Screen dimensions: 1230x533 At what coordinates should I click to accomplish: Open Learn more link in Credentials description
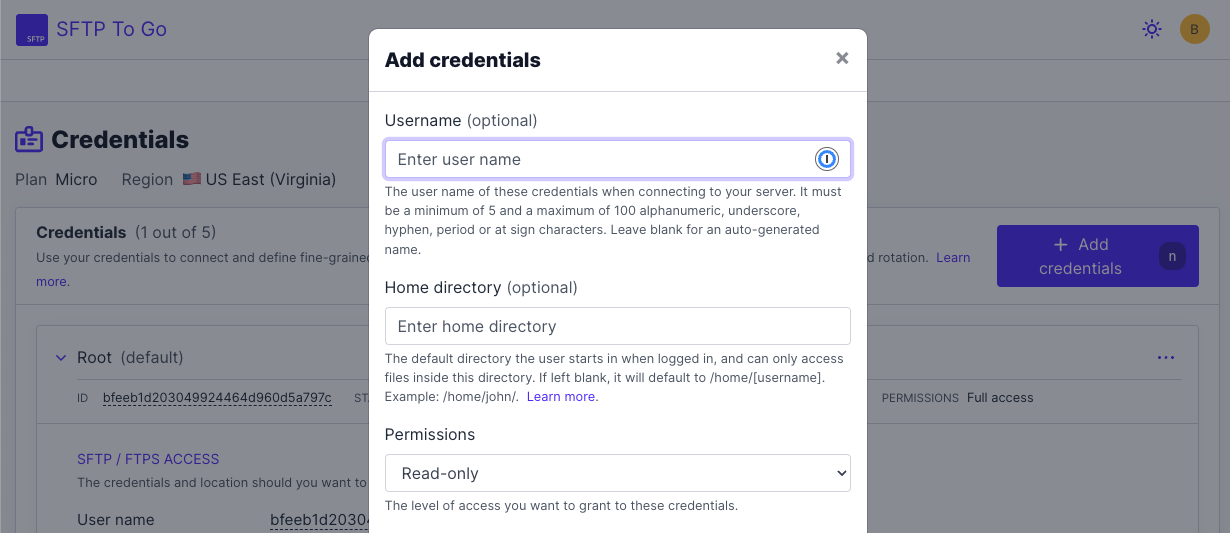(953, 258)
